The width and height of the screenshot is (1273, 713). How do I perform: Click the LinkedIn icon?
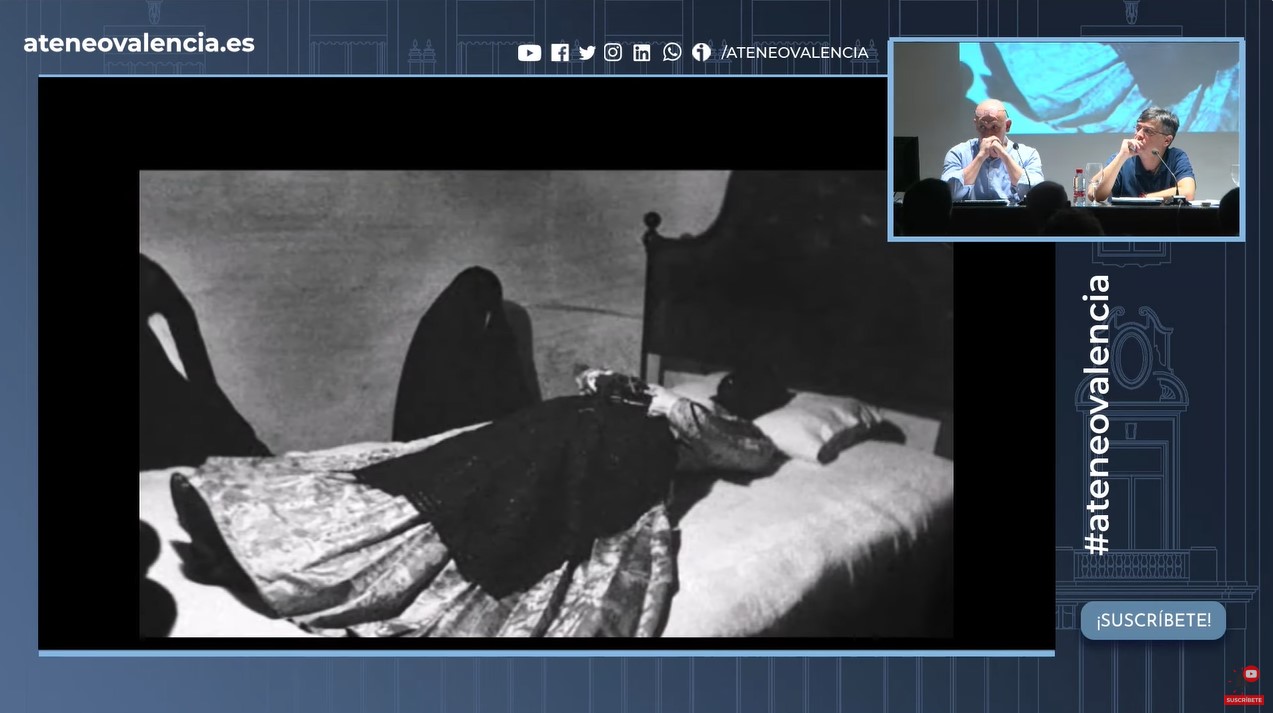pos(642,53)
